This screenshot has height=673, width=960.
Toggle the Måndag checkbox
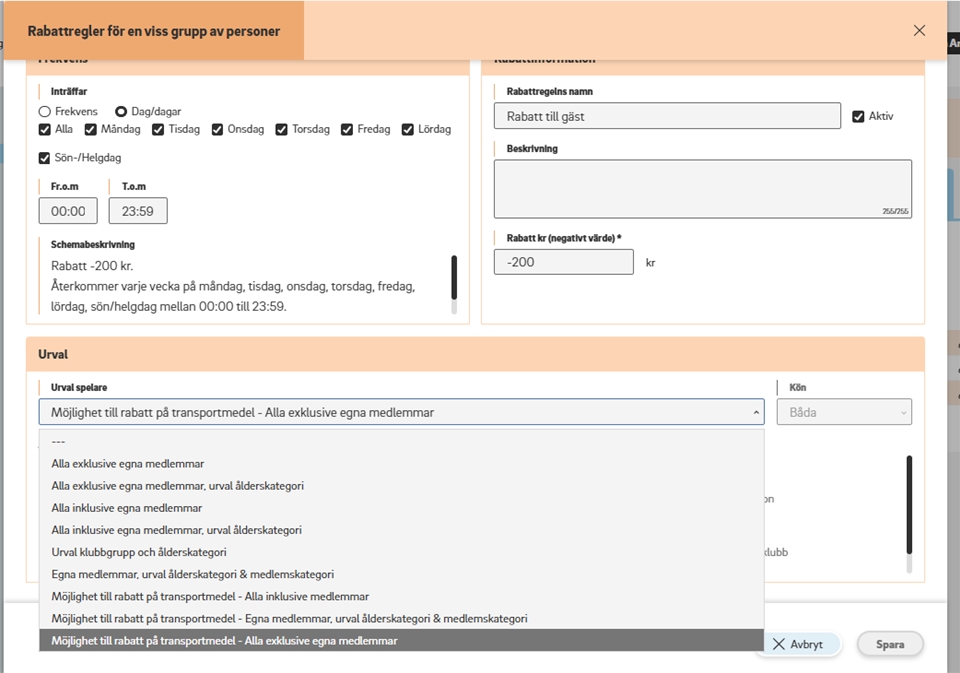[x=91, y=129]
